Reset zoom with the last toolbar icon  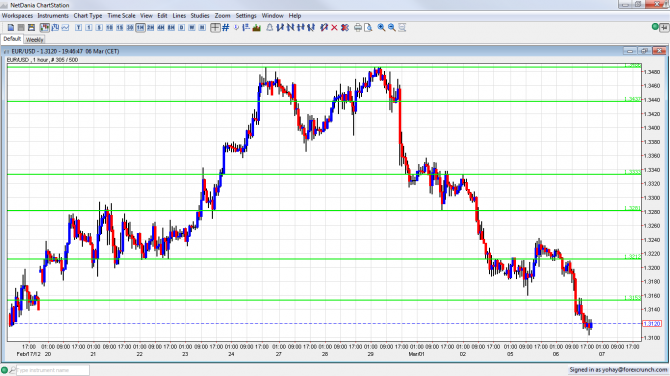point(402,28)
